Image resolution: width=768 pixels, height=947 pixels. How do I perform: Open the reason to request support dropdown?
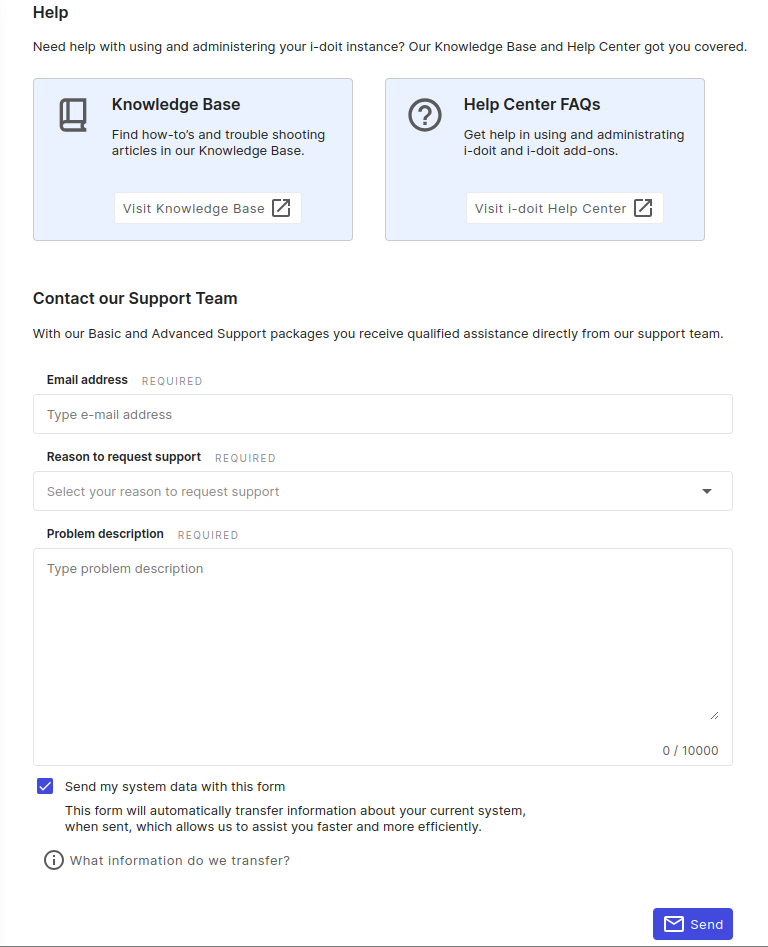click(x=382, y=491)
